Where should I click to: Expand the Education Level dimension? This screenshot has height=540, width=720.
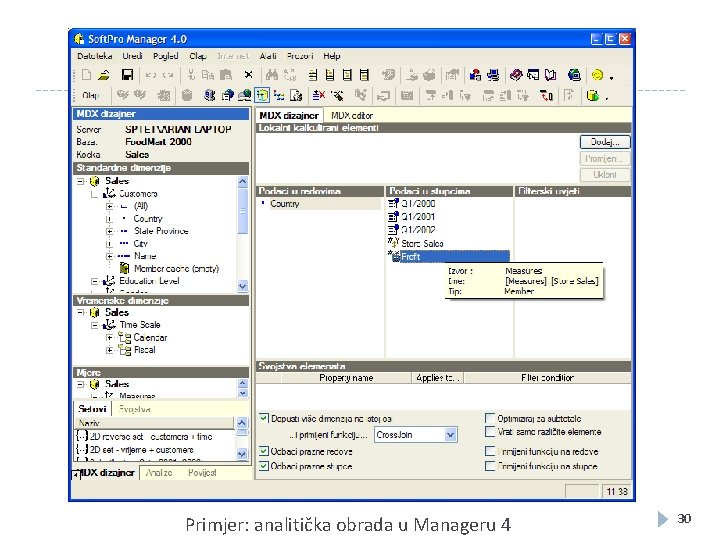point(95,281)
